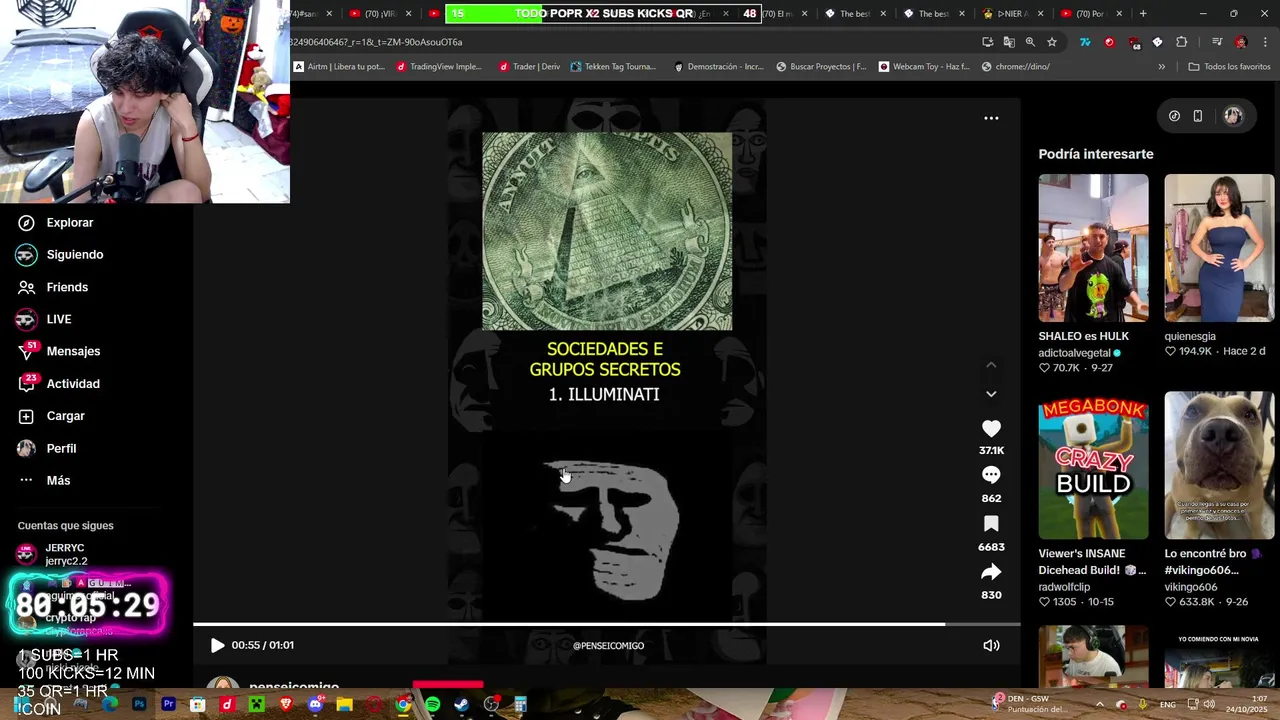
Task: Toggle video volume mute
Action: coord(991,645)
